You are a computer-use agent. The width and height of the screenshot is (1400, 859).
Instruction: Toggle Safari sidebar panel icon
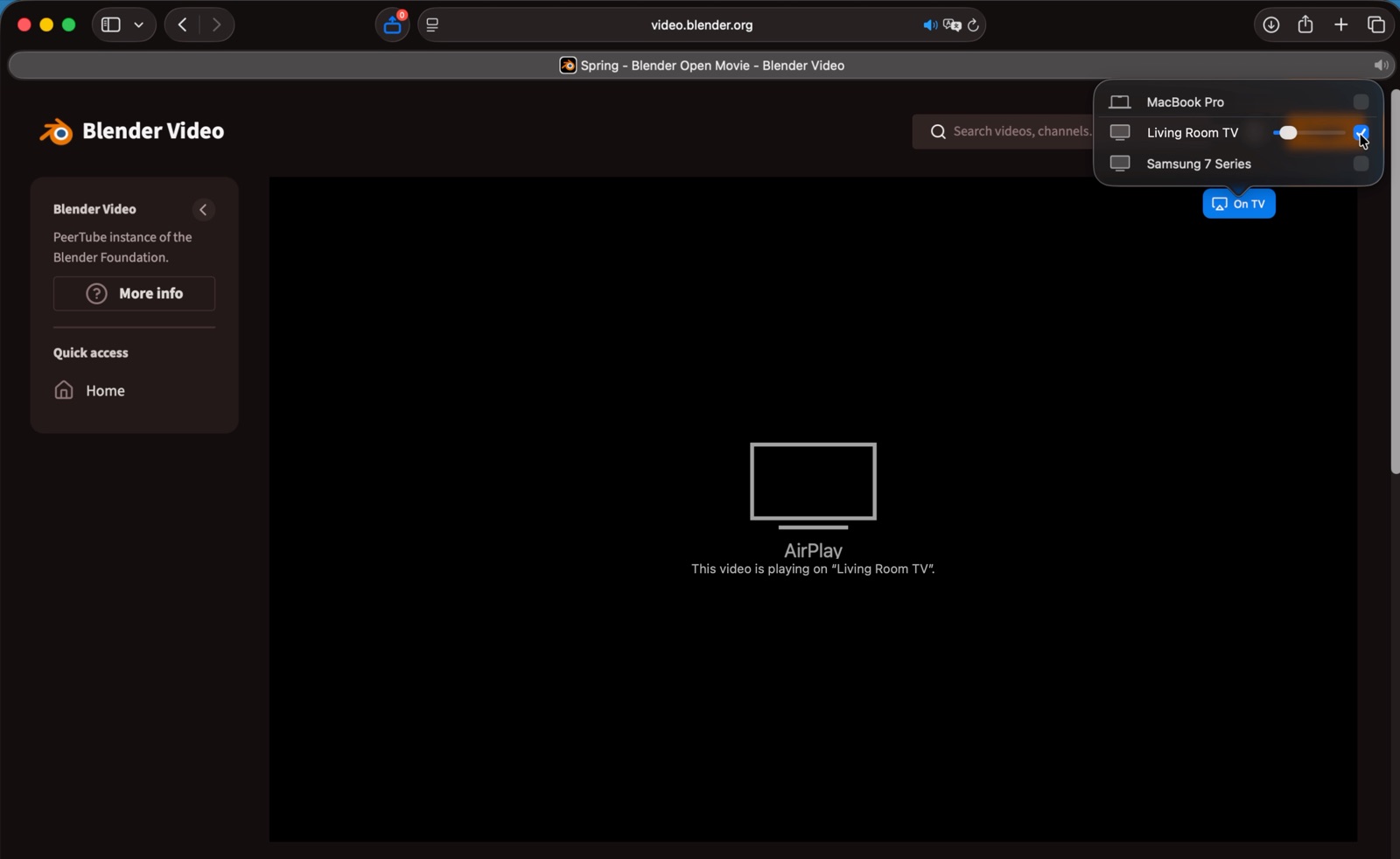pyautogui.click(x=110, y=24)
